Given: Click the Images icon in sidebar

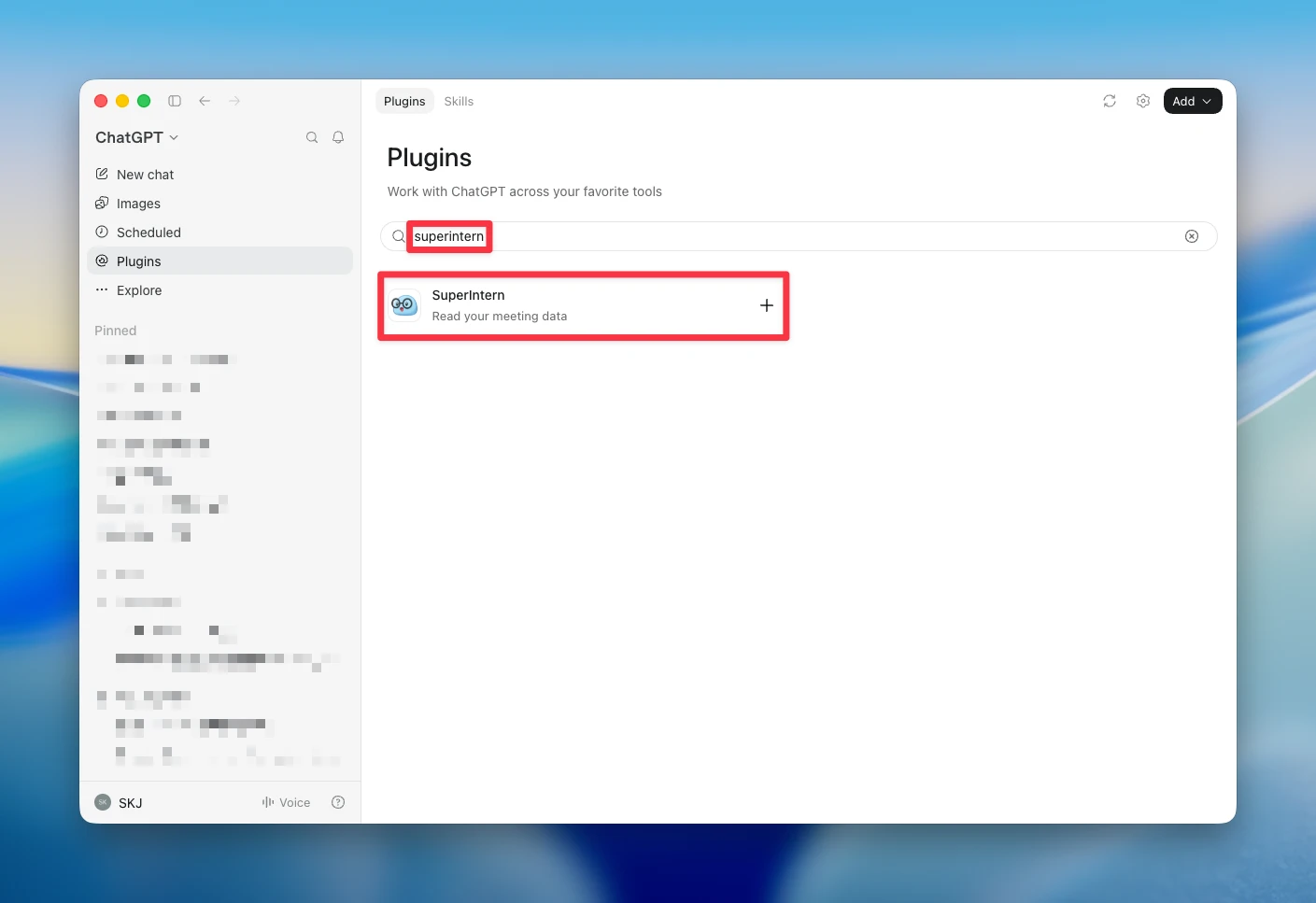Looking at the screenshot, I should tap(102, 203).
